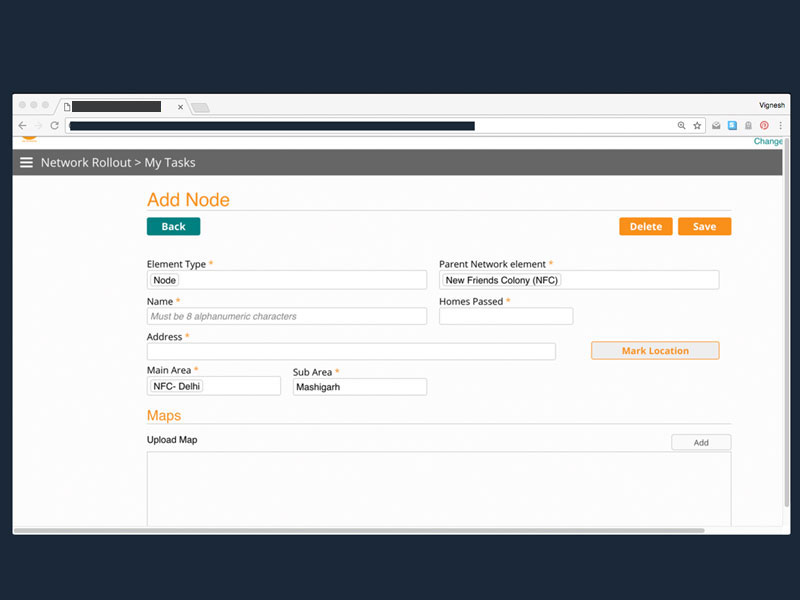The image size is (800, 600).
Task: Bookmark page using the star icon
Action: (697, 126)
